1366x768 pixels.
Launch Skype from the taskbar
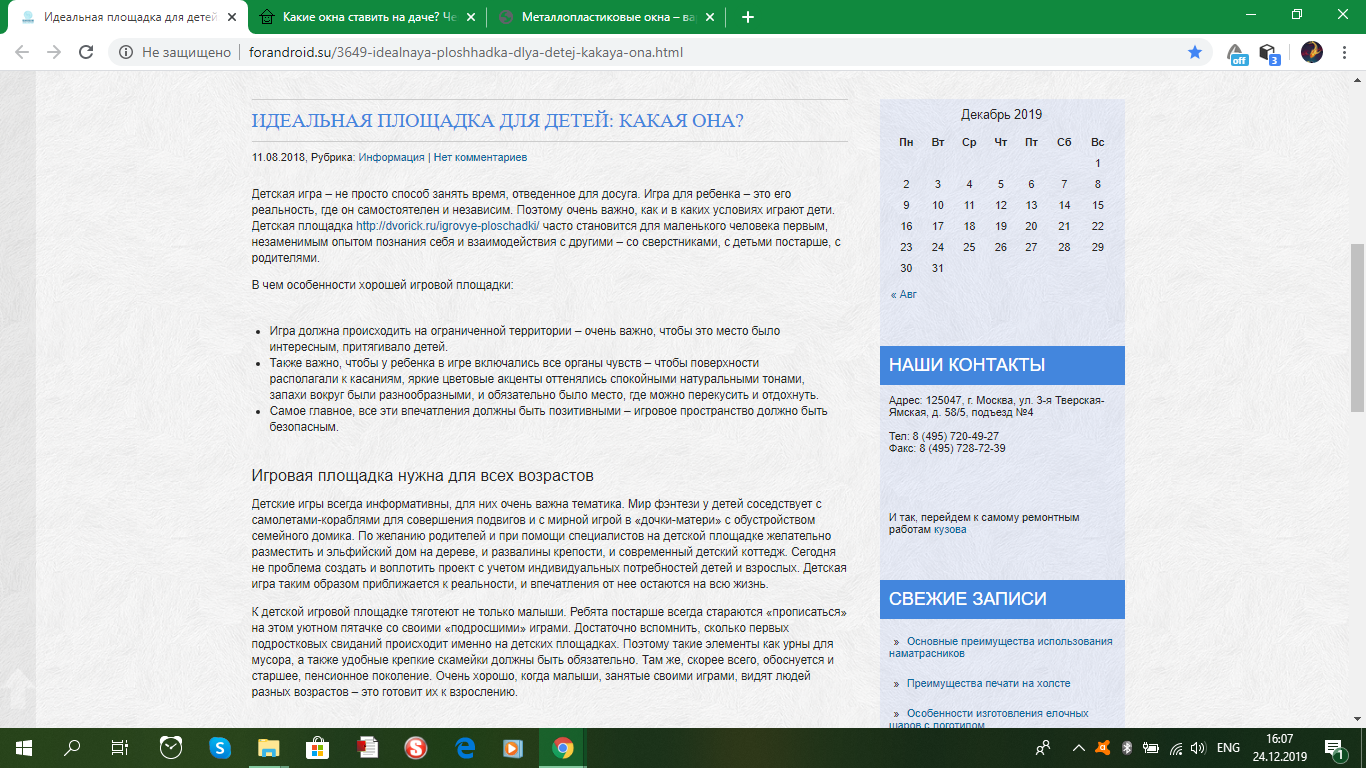point(220,747)
